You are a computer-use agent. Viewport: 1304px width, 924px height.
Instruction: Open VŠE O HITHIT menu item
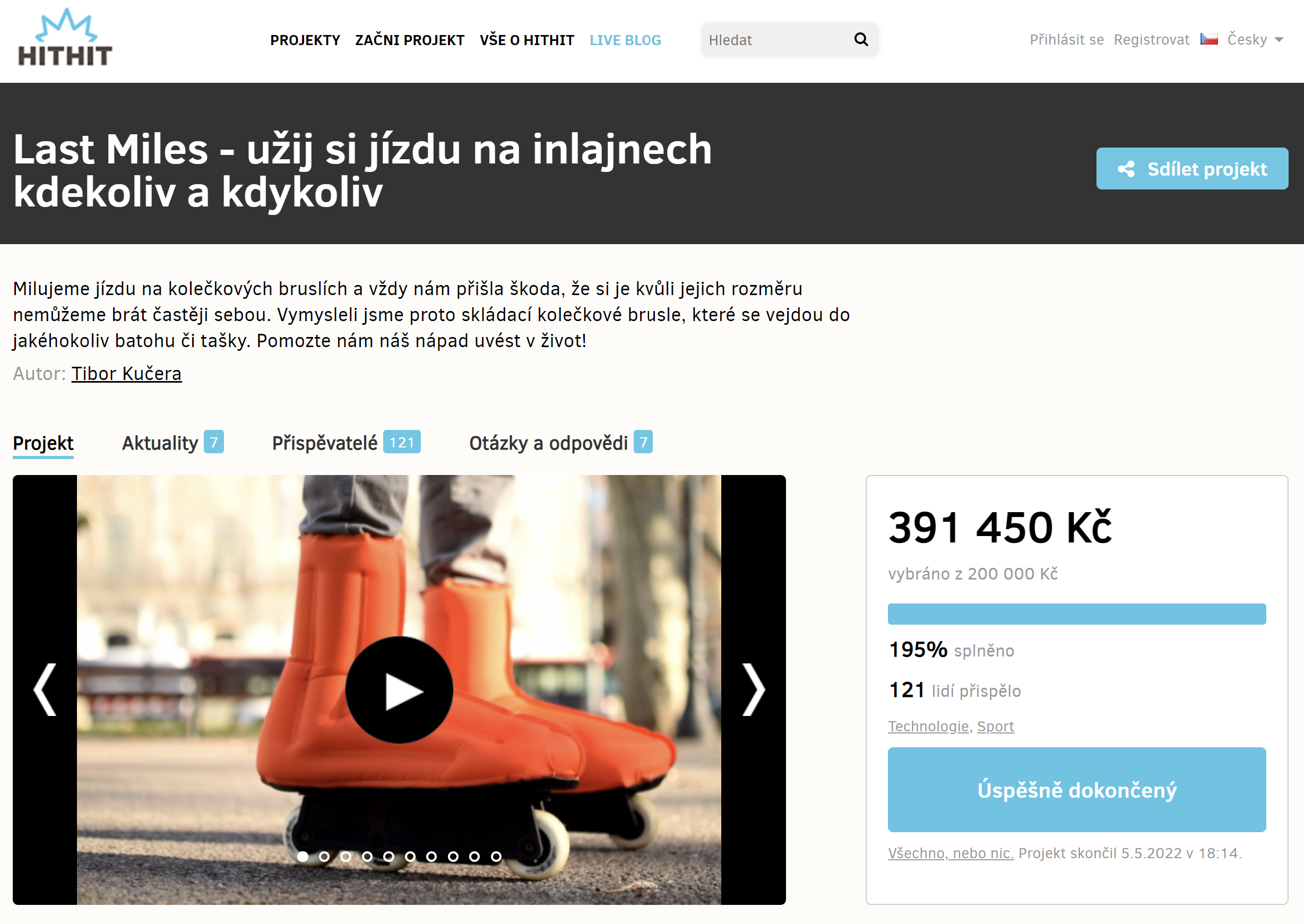click(x=527, y=40)
